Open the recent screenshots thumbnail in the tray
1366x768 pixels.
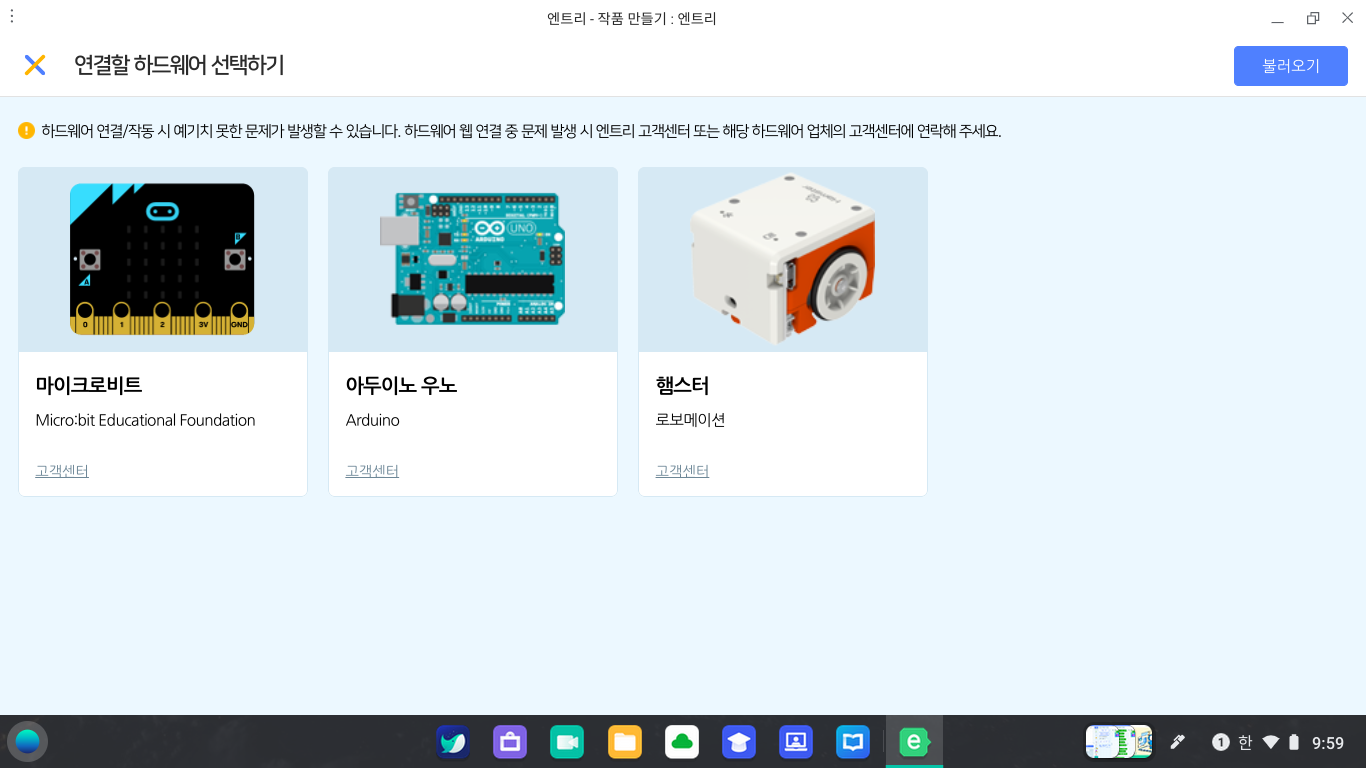(1119, 742)
